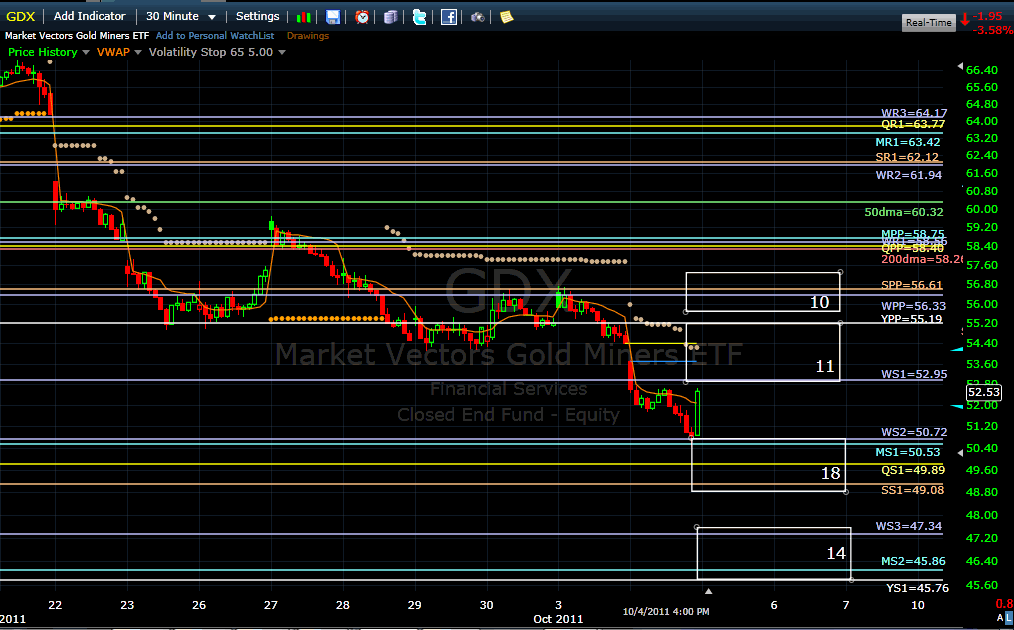
Task: Click the VWAP indicator label
Action: [113, 52]
